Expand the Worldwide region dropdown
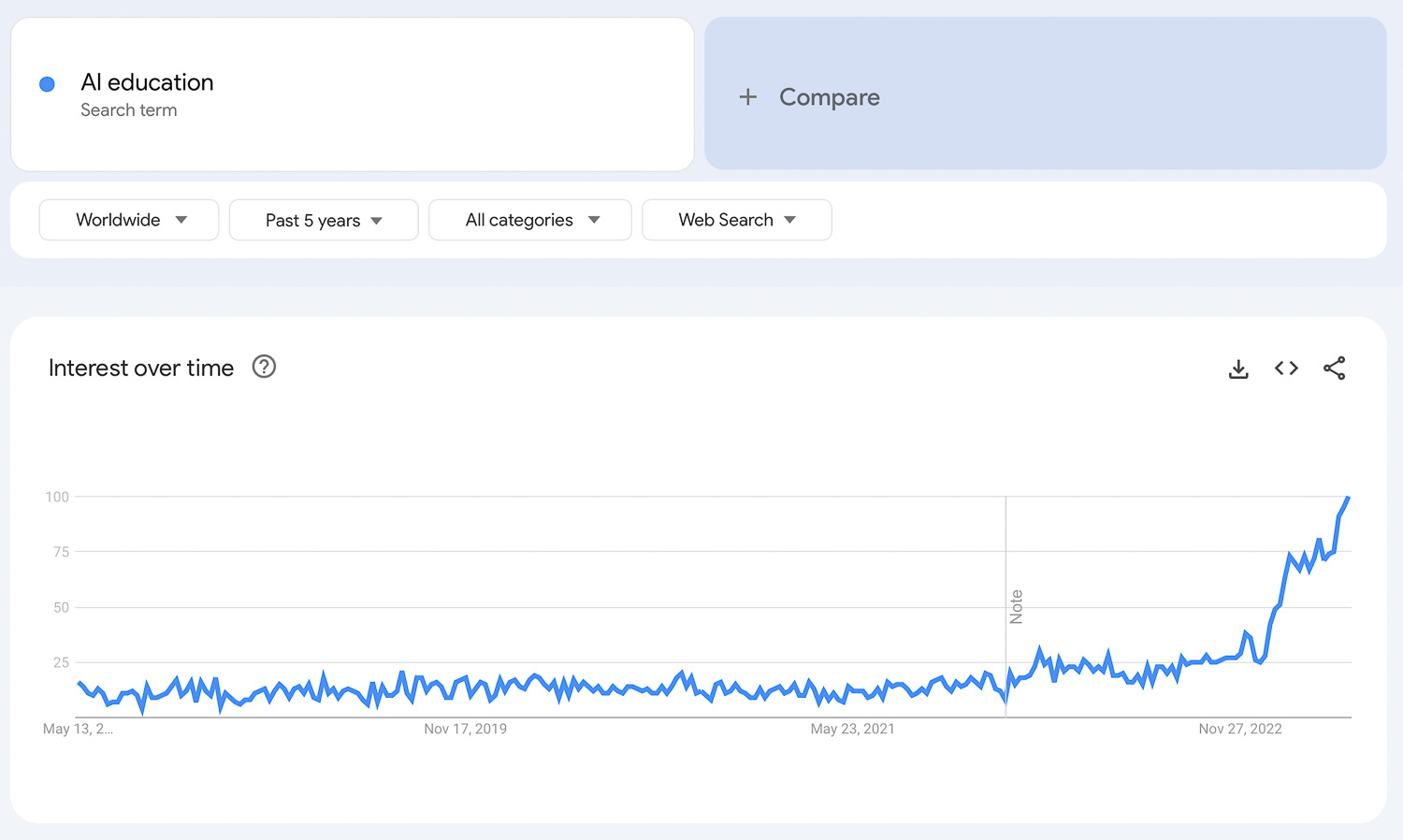1403x840 pixels. coord(129,220)
